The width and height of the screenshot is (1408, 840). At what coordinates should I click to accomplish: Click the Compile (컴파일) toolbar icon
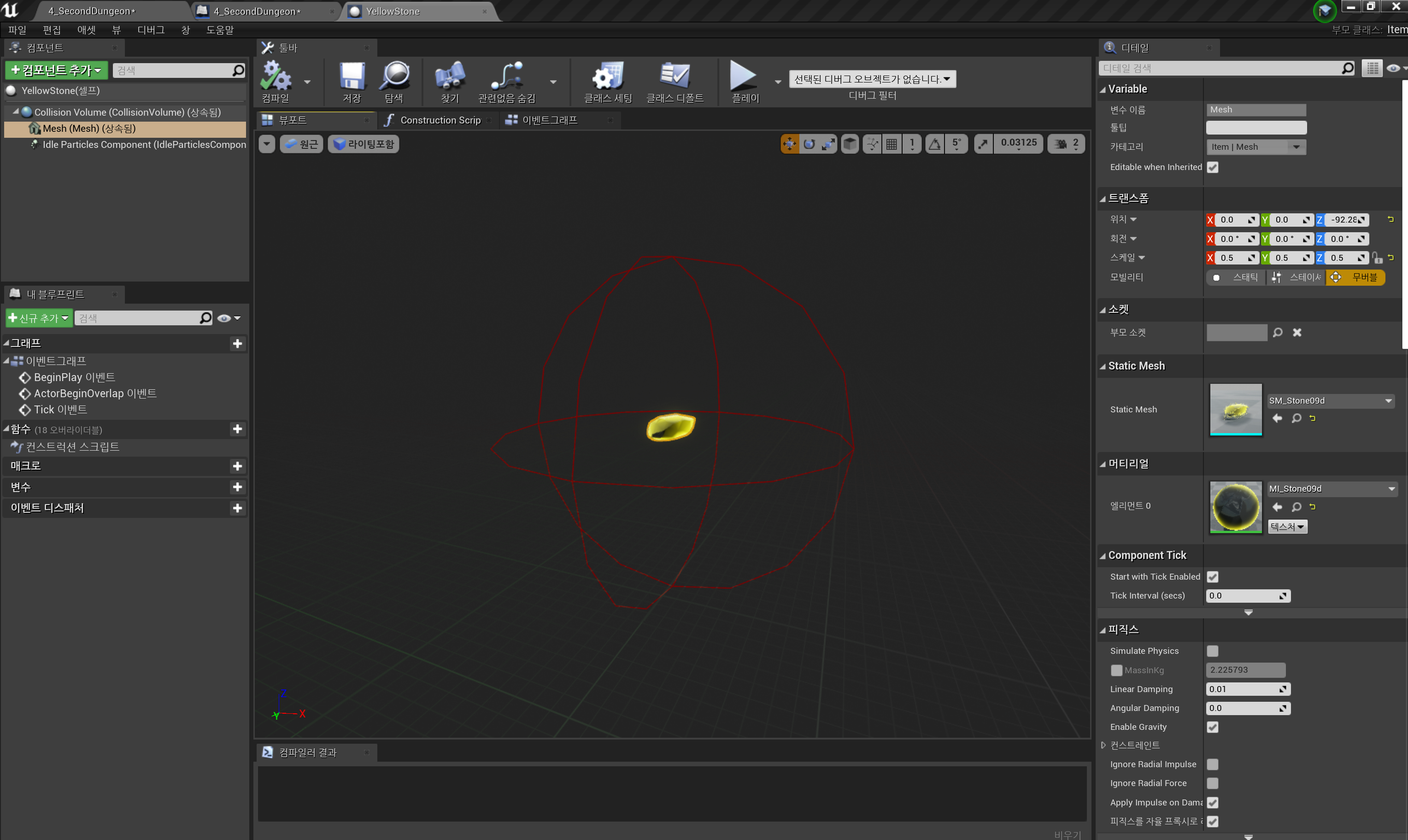[x=276, y=76]
